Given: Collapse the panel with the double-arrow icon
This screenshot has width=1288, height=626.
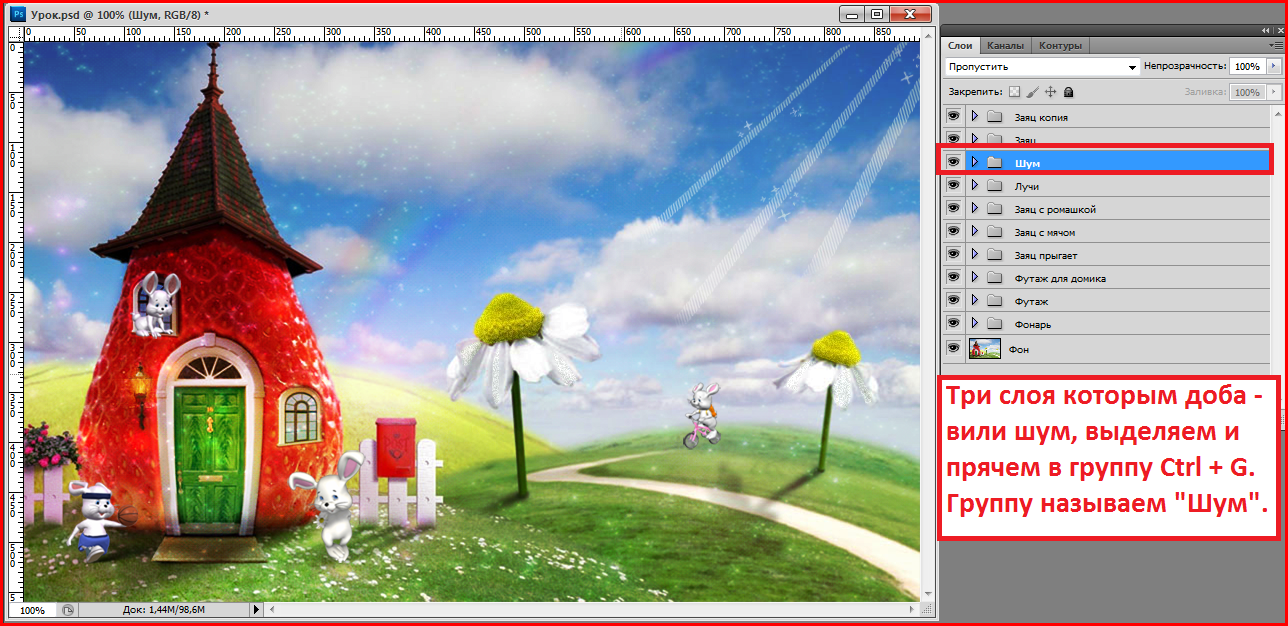Looking at the screenshot, I should coord(1267,31).
